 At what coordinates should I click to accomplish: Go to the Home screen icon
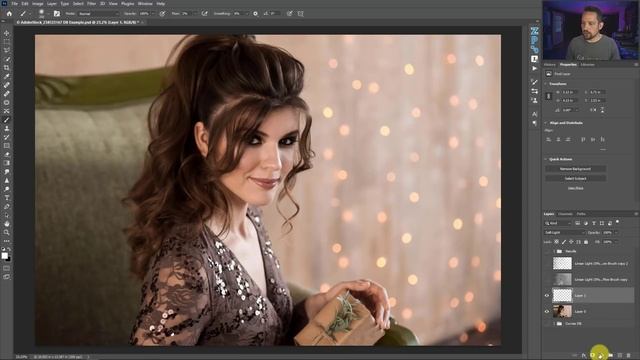pyautogui.click(x=9, y=13)
